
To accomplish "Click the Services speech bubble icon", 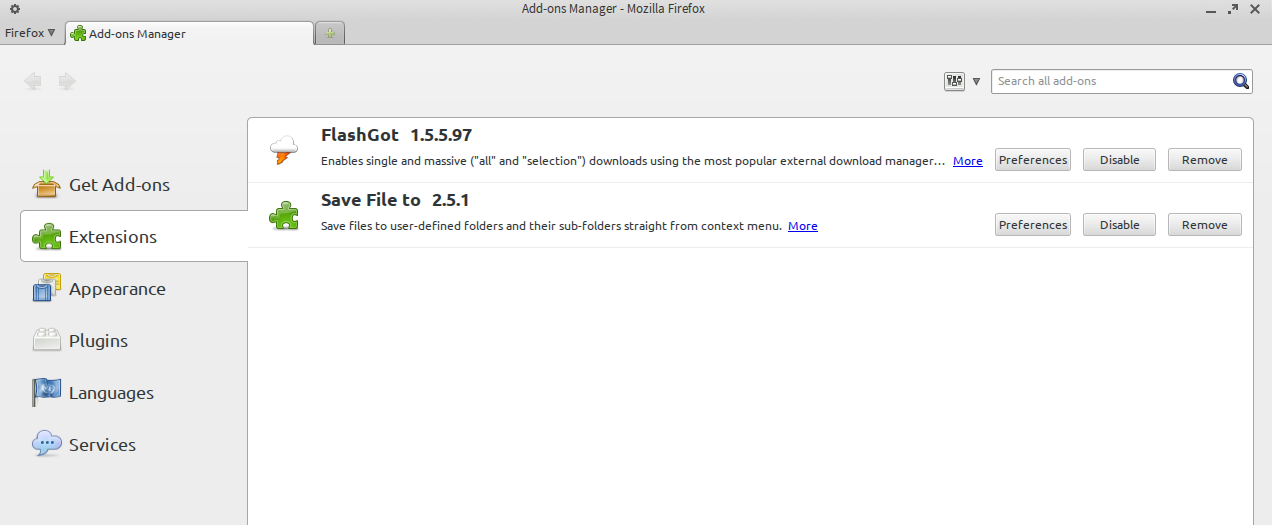I will 47,444.
